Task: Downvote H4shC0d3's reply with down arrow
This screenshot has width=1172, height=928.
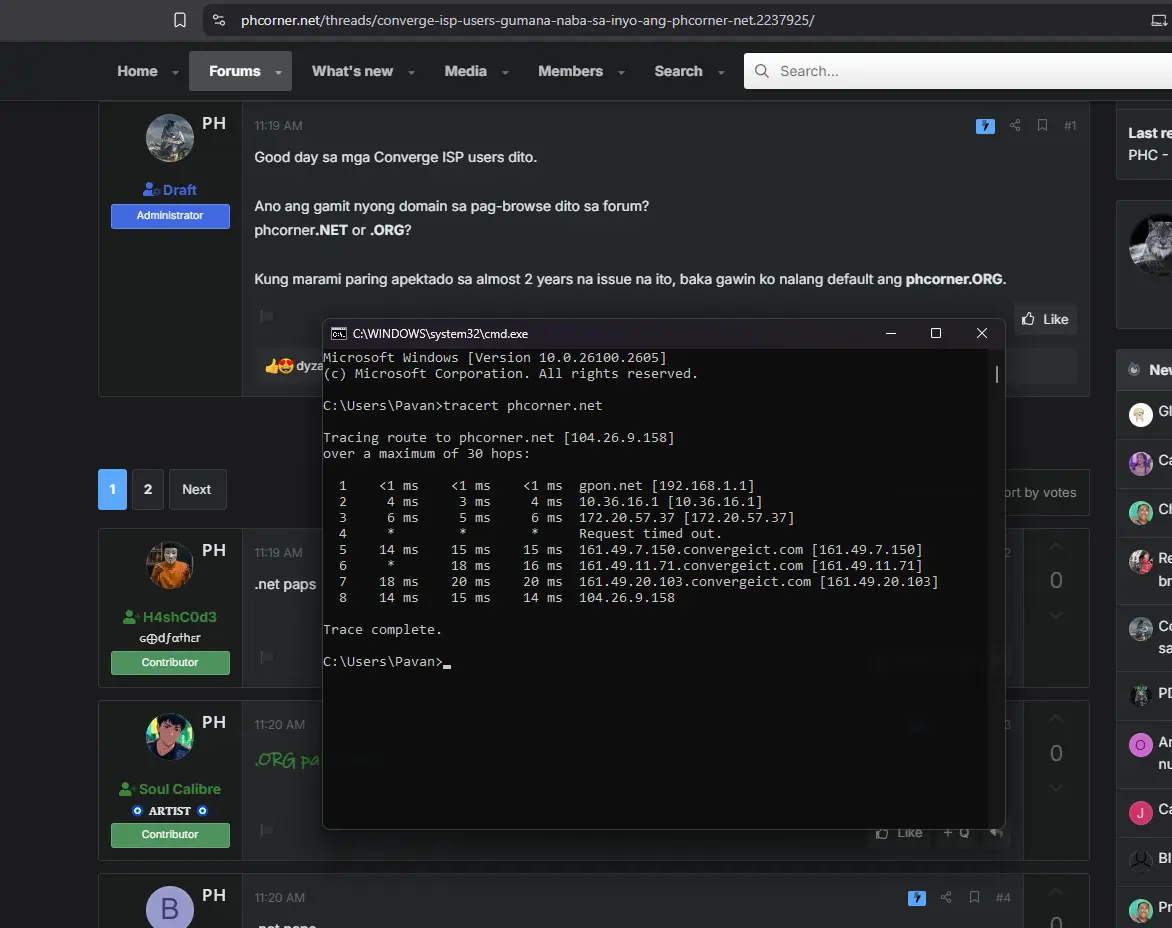Action: [x=1055, y=615]
